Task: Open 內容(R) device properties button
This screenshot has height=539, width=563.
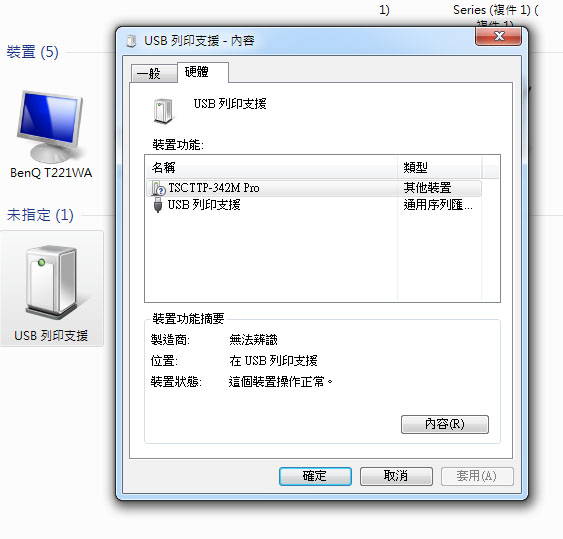Action: (445, 424)
